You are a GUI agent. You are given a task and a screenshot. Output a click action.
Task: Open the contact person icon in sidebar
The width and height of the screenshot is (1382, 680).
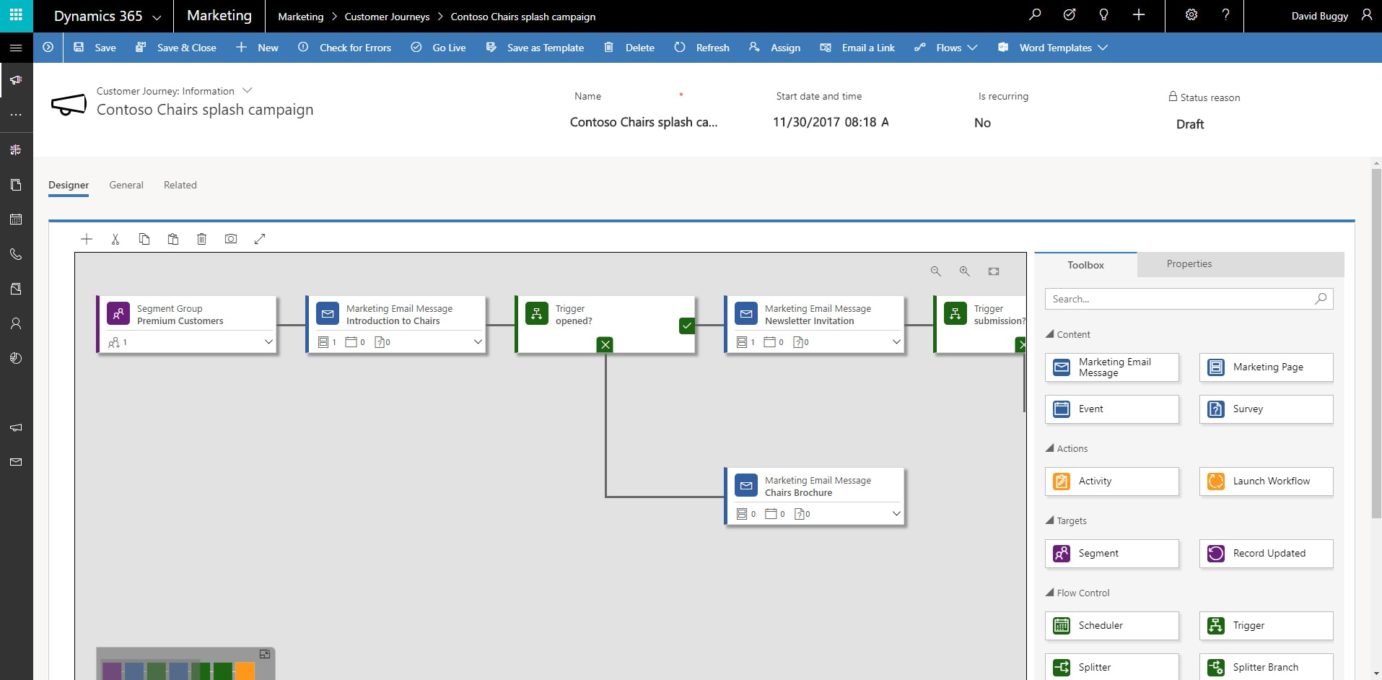(x=16, y=323)
